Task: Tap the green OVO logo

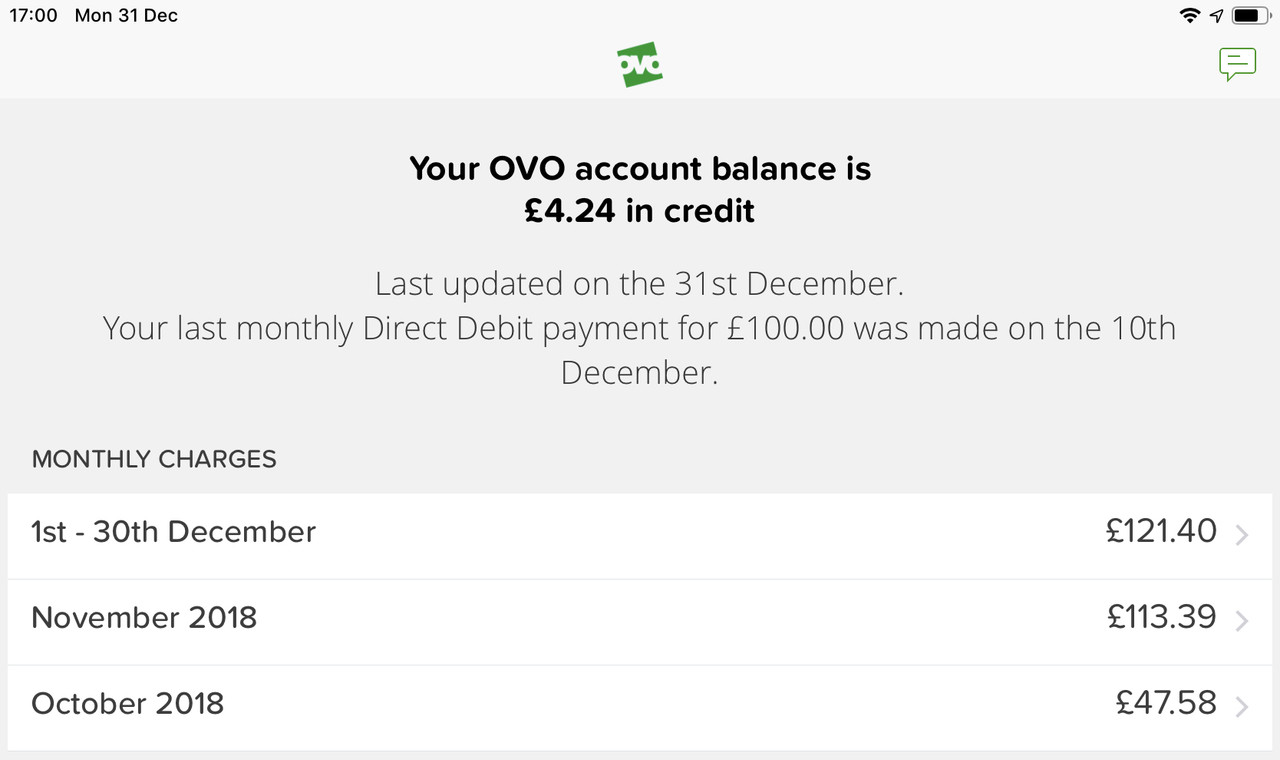Action: coord(640,65)
